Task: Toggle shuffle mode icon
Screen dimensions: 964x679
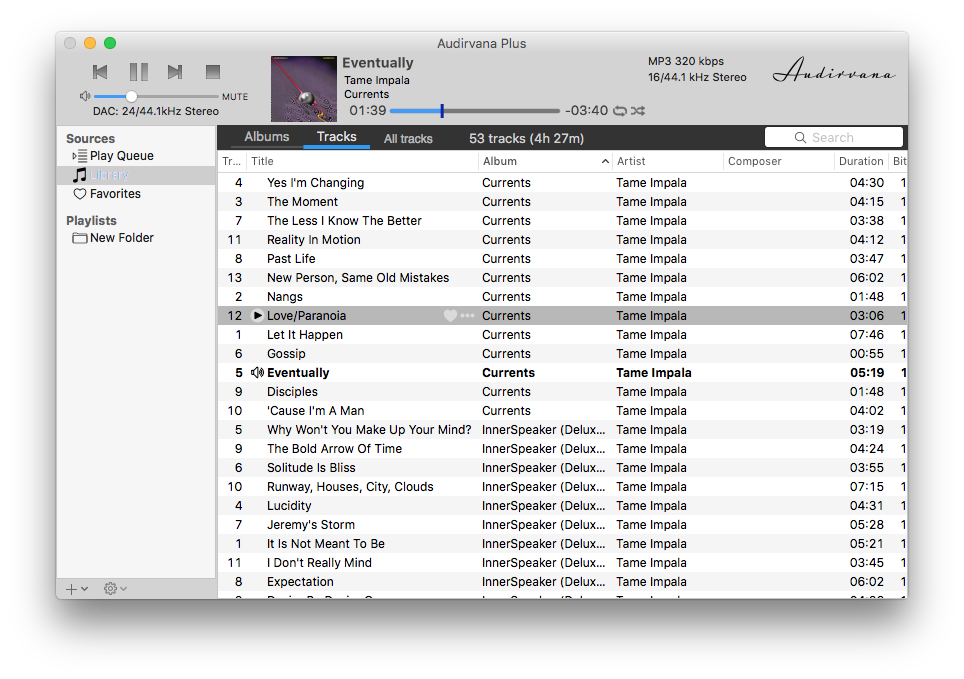Action: (x=638, y=111)
